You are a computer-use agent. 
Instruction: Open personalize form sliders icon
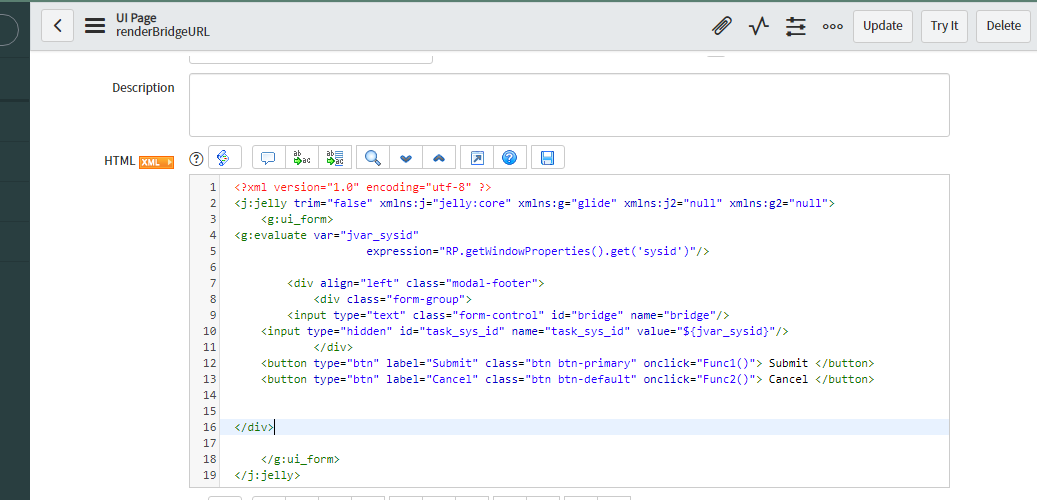(x=796, y=26)
